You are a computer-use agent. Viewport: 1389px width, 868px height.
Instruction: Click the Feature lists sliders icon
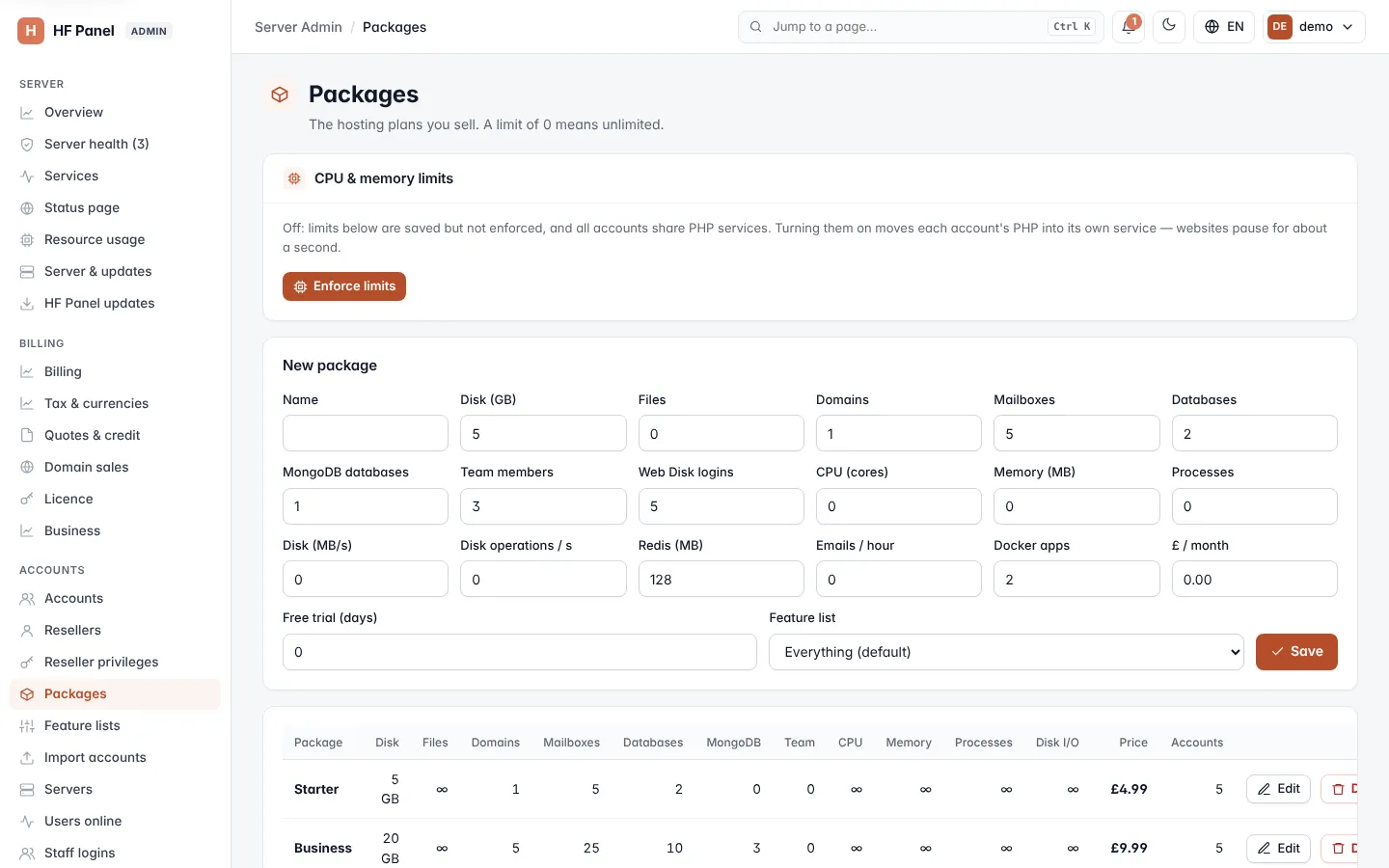(x=27, y=726)
